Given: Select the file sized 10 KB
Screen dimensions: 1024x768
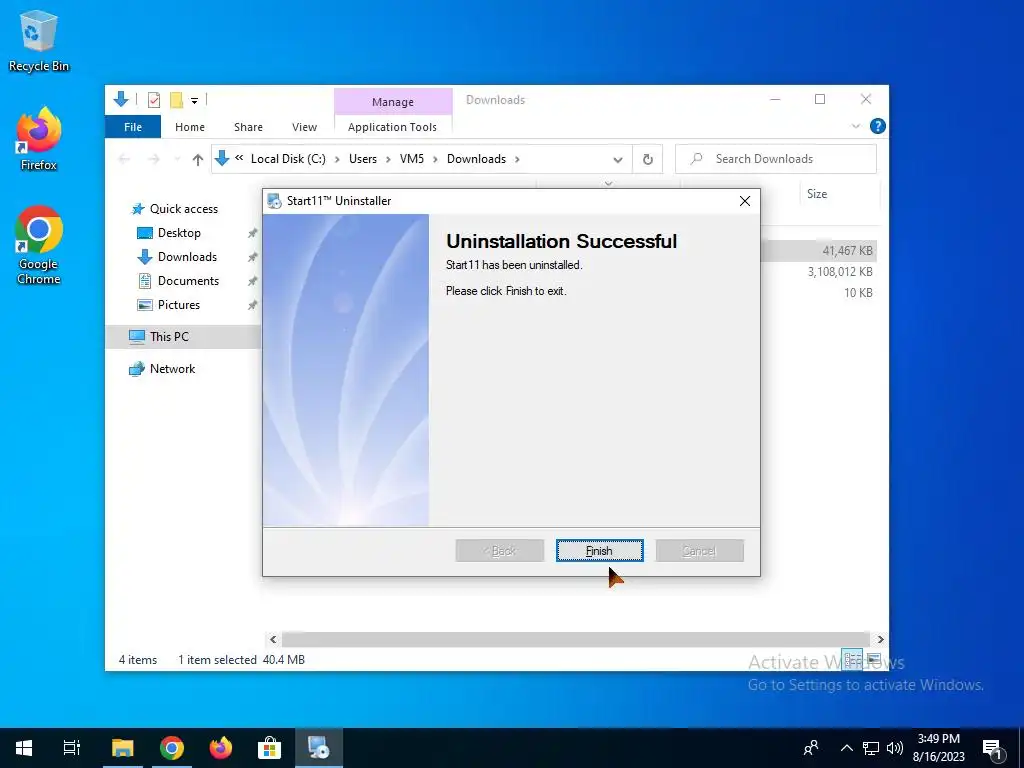Looking at the screenshot, I should (x=857, y=293).
